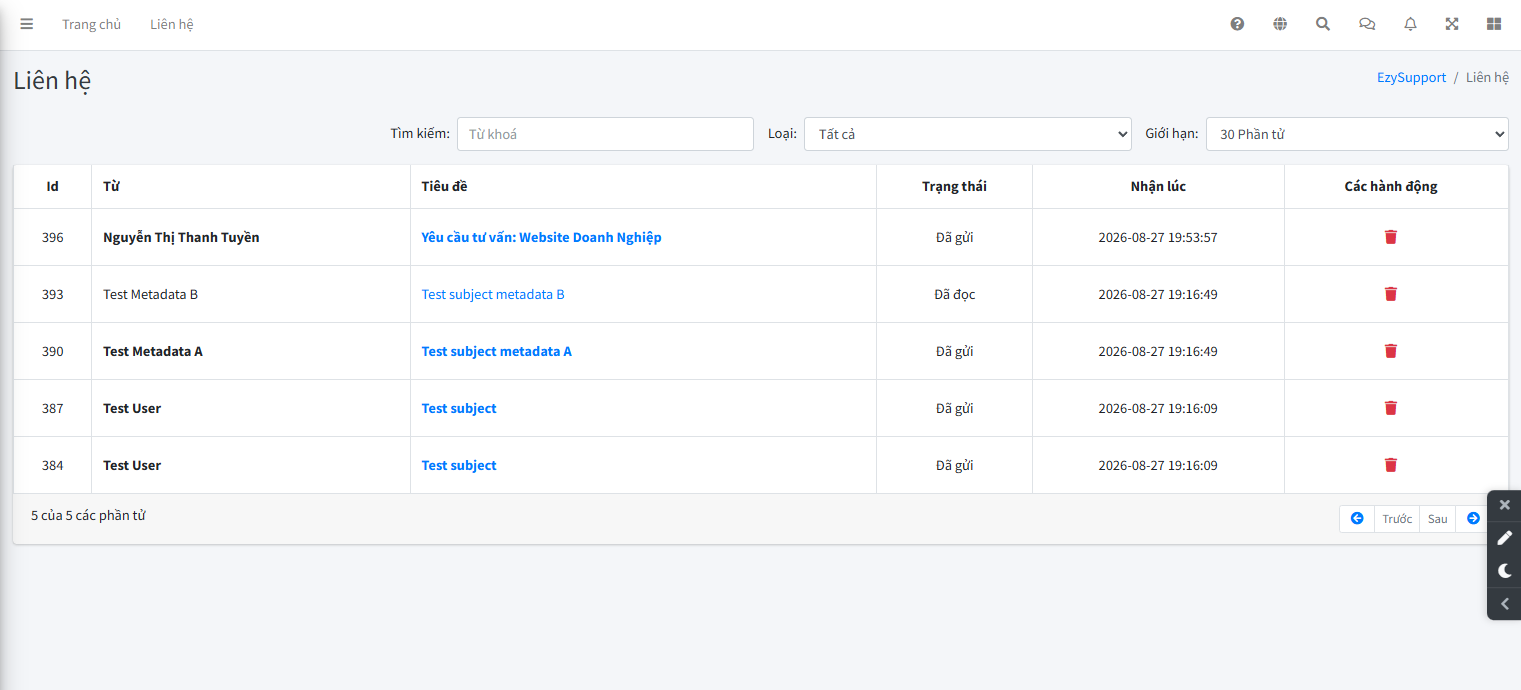The image size is (1521, 690).
Task: Delete the Test Metadata A contact row
Action: 1390,351
